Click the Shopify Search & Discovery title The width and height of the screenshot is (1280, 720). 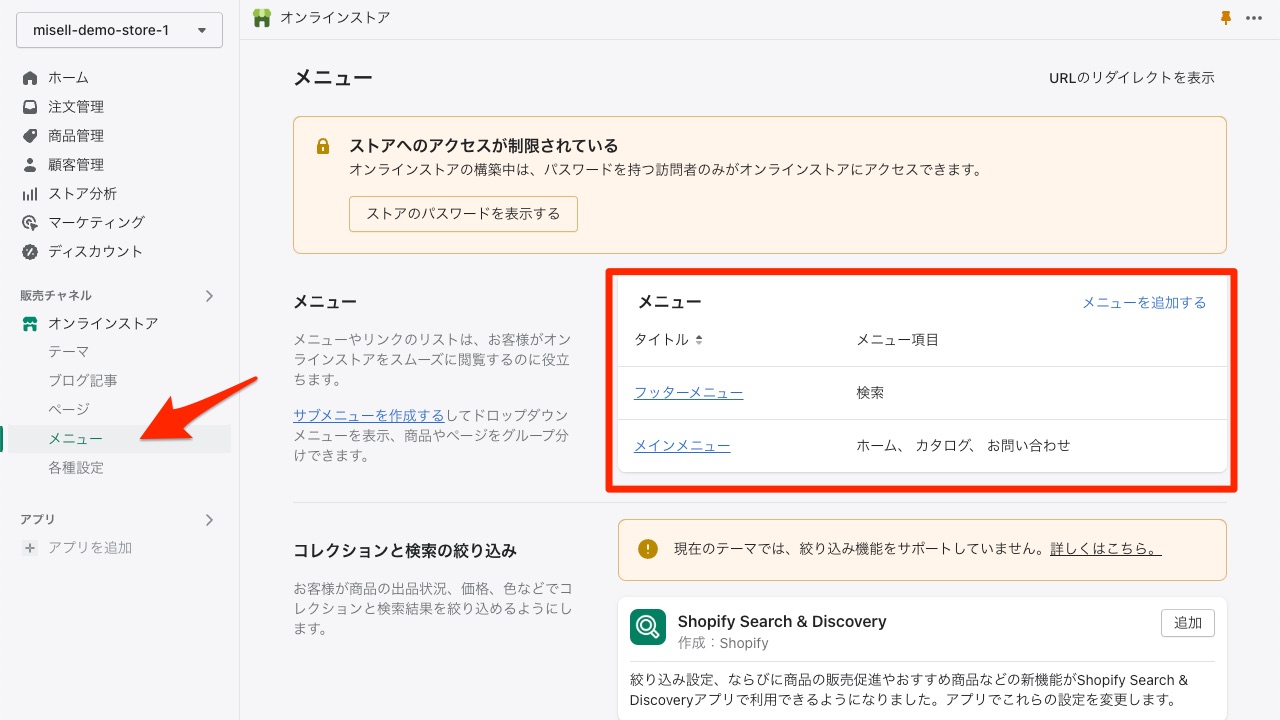tap(782, 622)
